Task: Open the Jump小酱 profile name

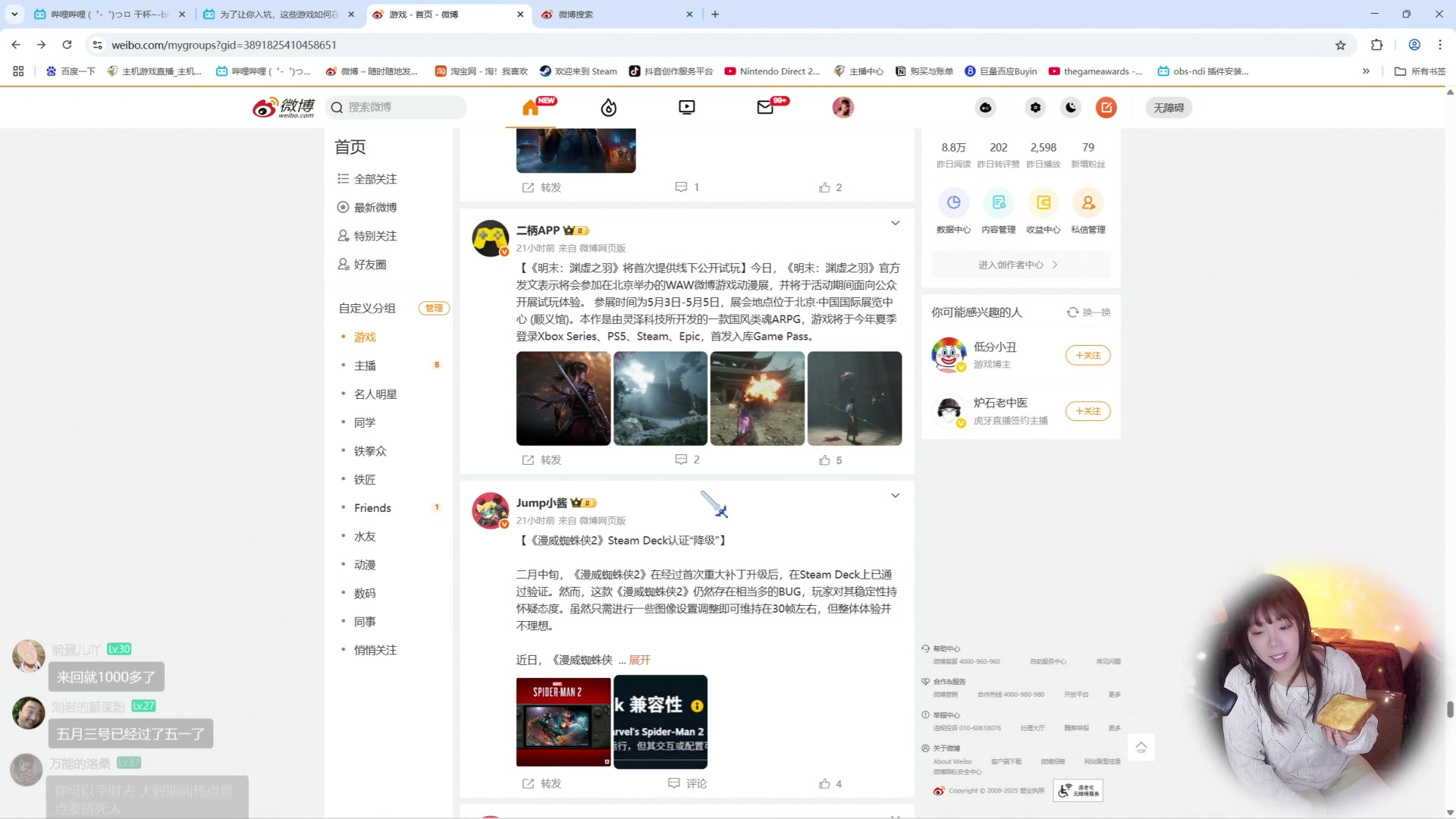Action: pos(541,503)
